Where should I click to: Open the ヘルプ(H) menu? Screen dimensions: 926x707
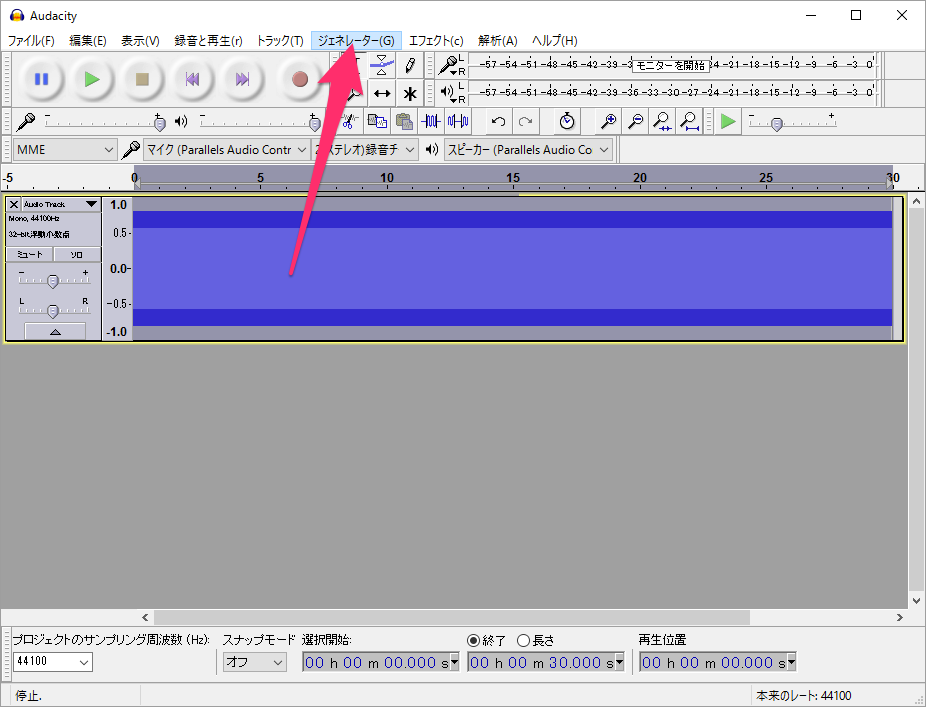[x=555, y=41]
